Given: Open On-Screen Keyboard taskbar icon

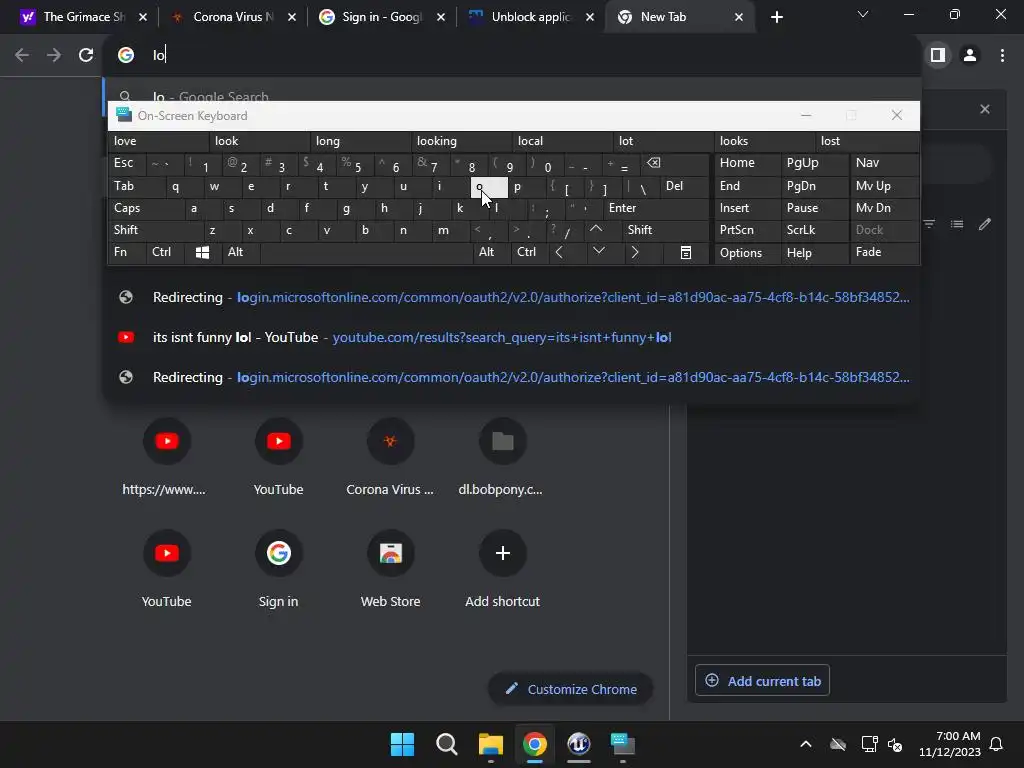Looking at the screenshot, I should point(622,744).
